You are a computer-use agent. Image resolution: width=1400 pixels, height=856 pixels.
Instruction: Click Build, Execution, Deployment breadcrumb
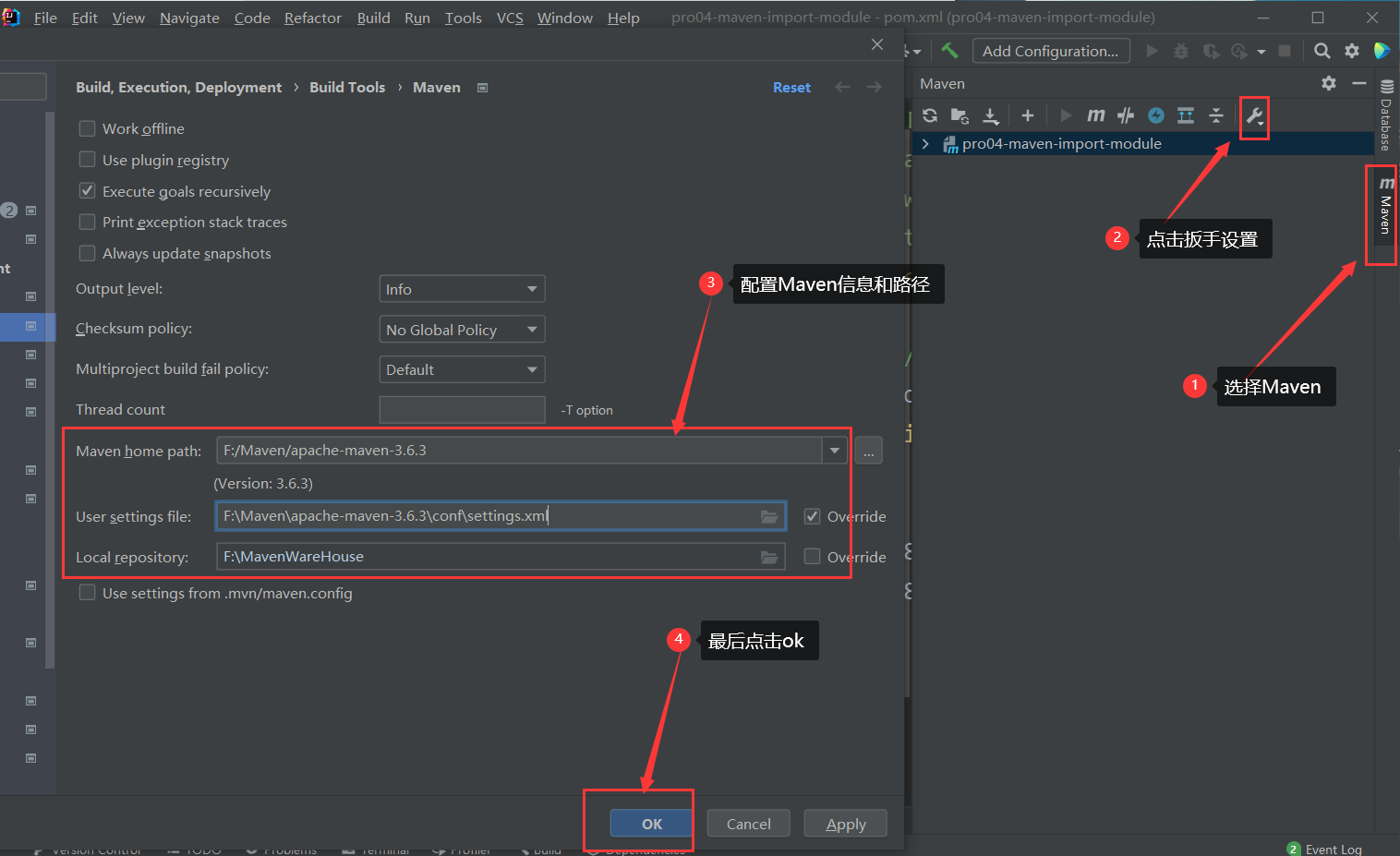[x=178, y=87]
